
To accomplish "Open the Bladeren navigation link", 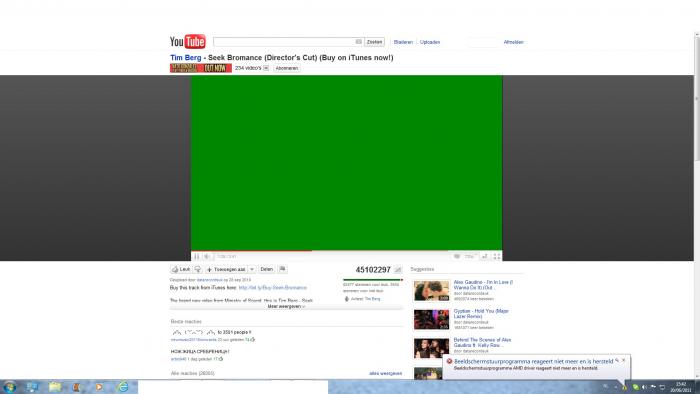I will click(403, 42).
